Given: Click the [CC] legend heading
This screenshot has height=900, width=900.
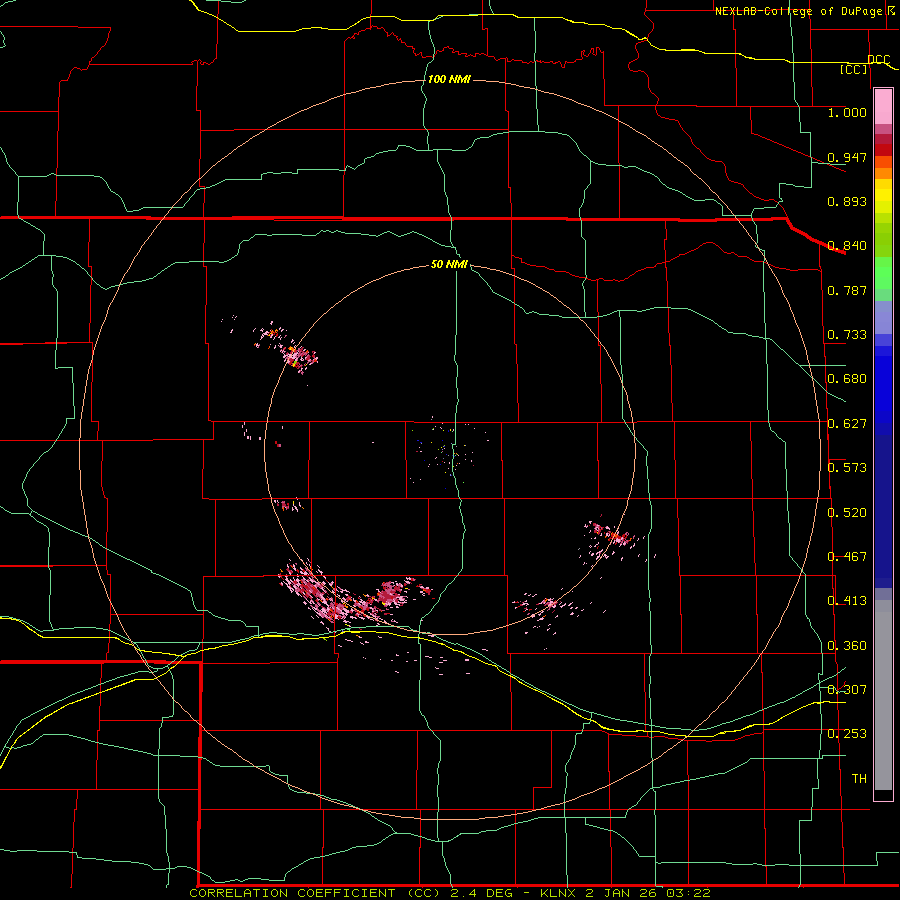Looking at the screenshot, I should coord(853,69).
